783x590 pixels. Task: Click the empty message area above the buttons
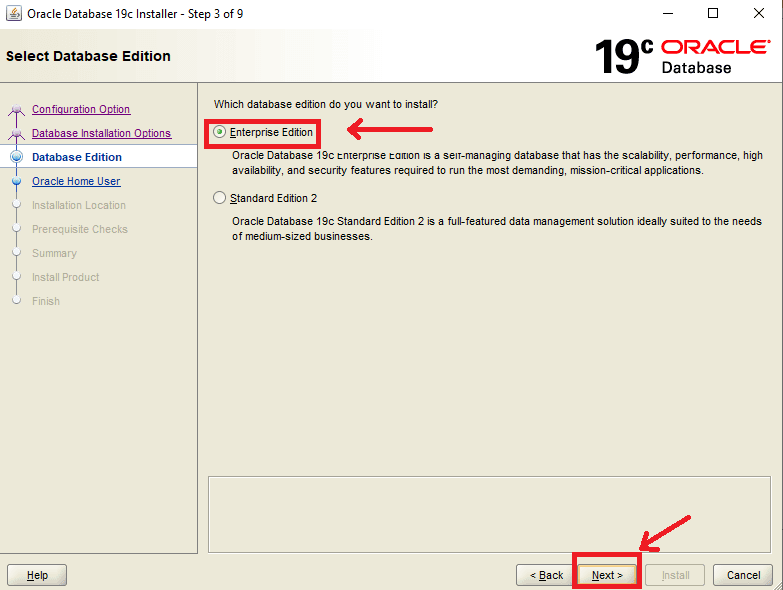click(x=490, y=513)
